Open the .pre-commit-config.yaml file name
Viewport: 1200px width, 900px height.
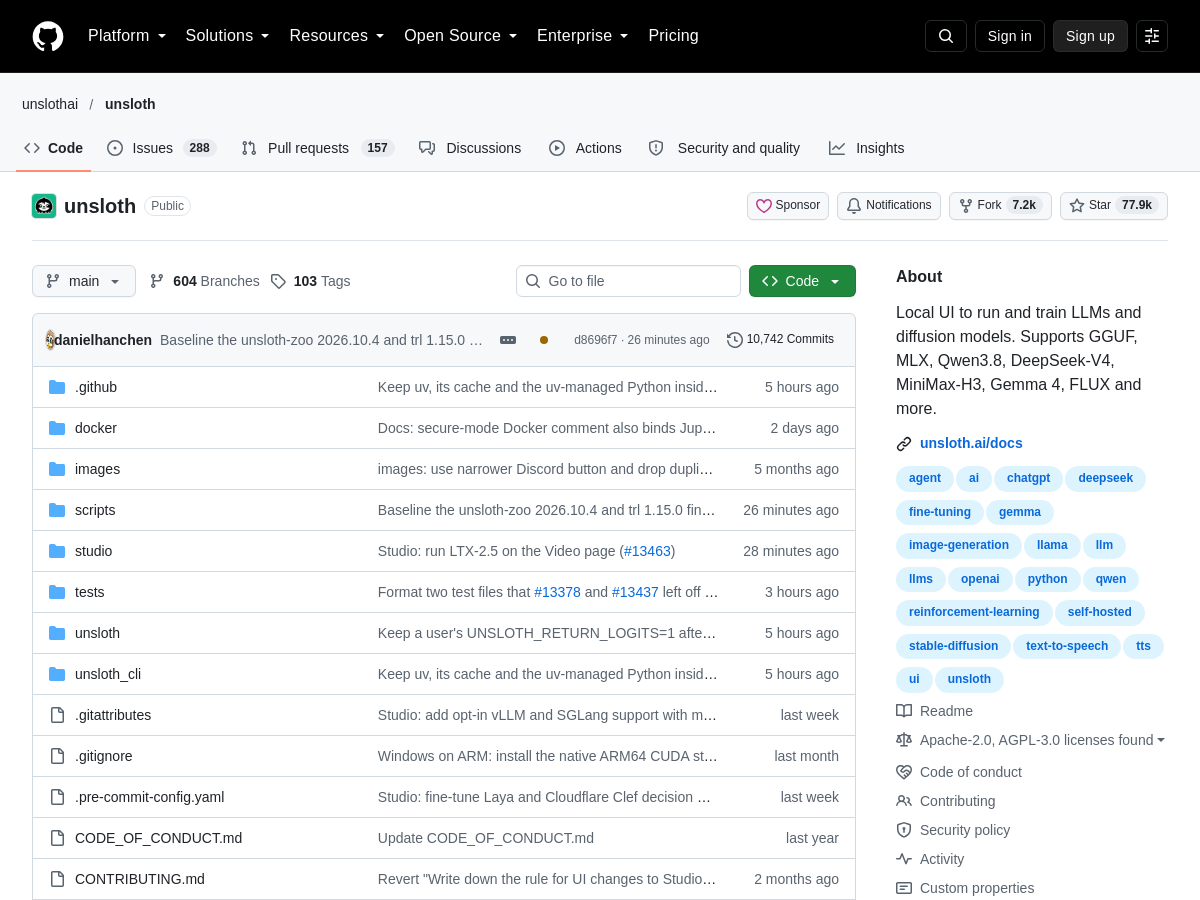(x=150, y=797)
